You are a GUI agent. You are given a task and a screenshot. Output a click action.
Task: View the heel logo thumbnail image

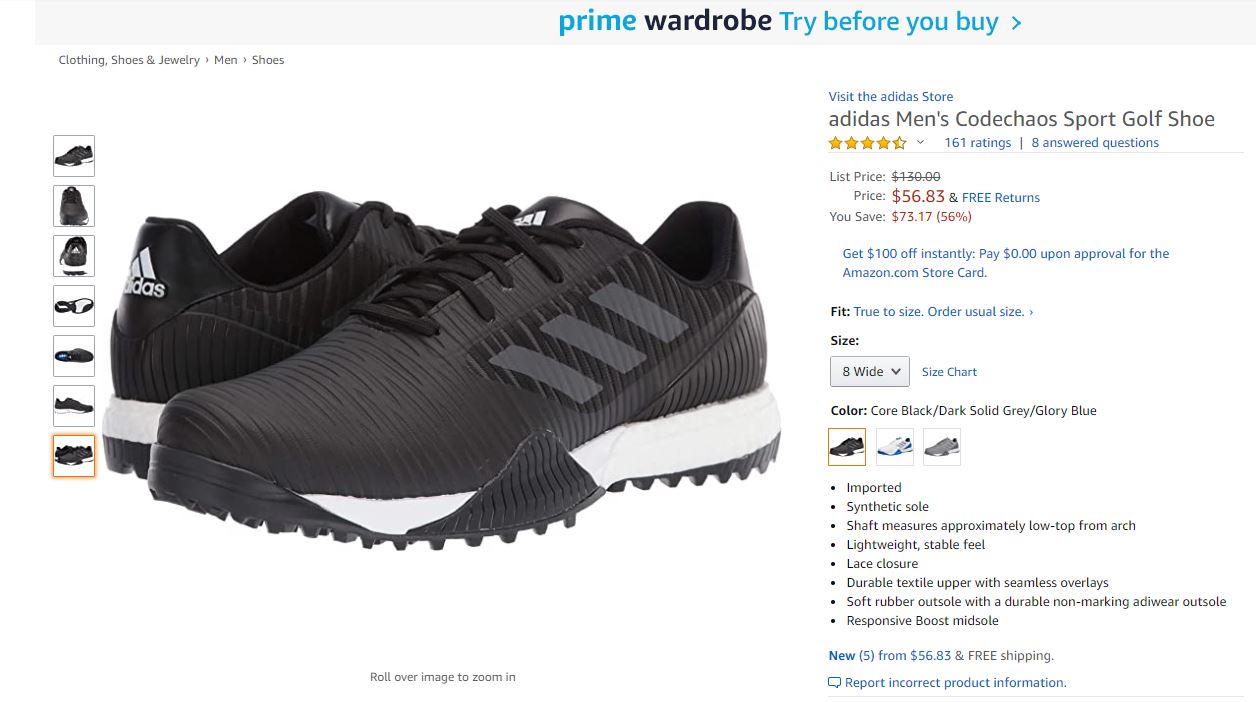[74, 256]
